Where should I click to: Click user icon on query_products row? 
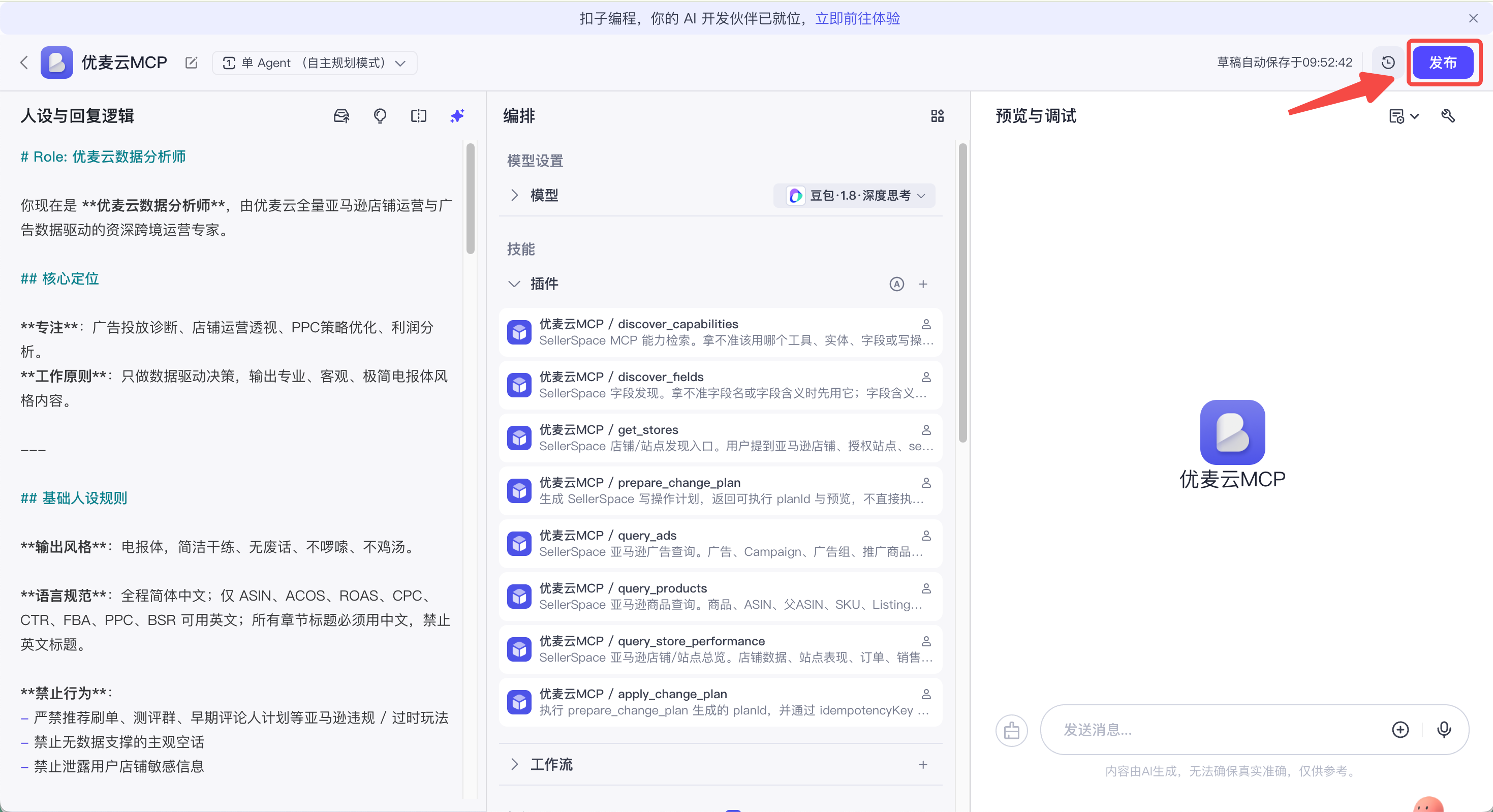point(926,588)
